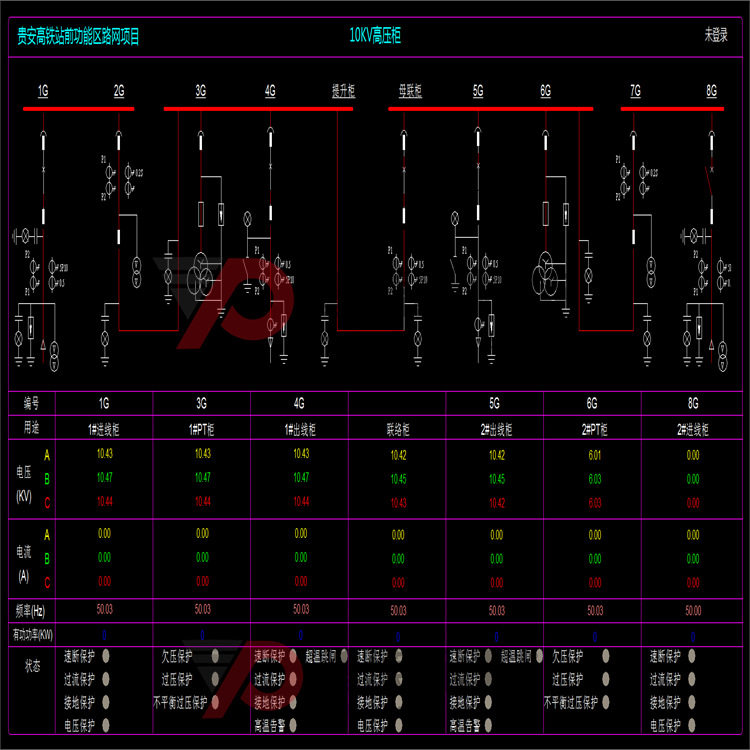The width and height of the screenshot is (750, 750).
Task: Click 4G 速断保护 indicator lamp
Action: pyautogui.click(x=293, y=656)
